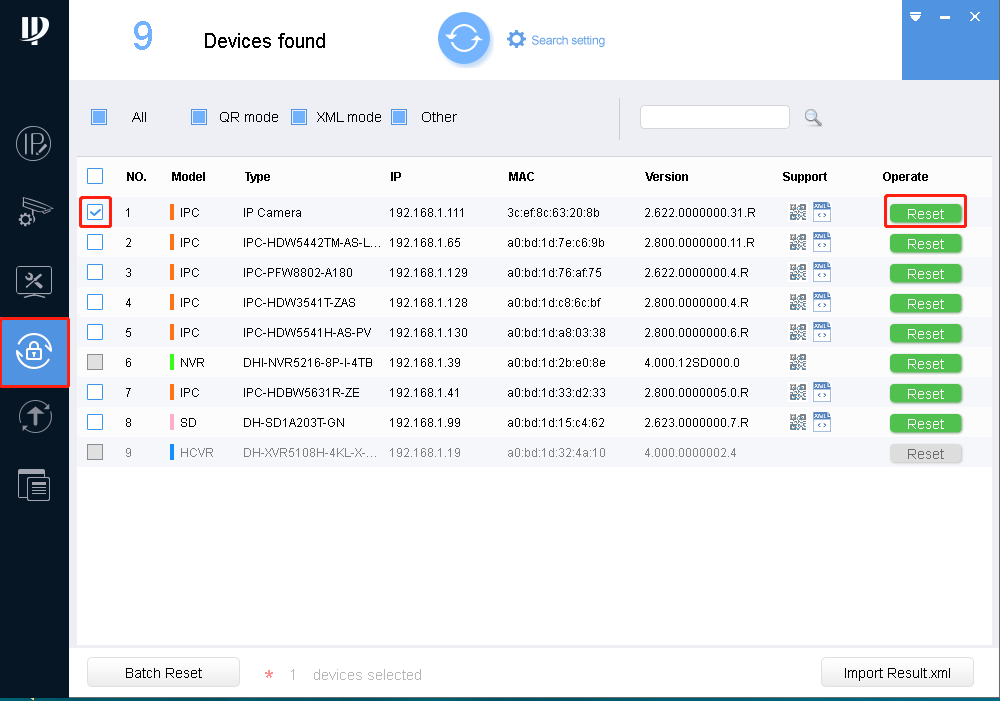
Task: Click the Batch Reset button
Action: (163, 673)
